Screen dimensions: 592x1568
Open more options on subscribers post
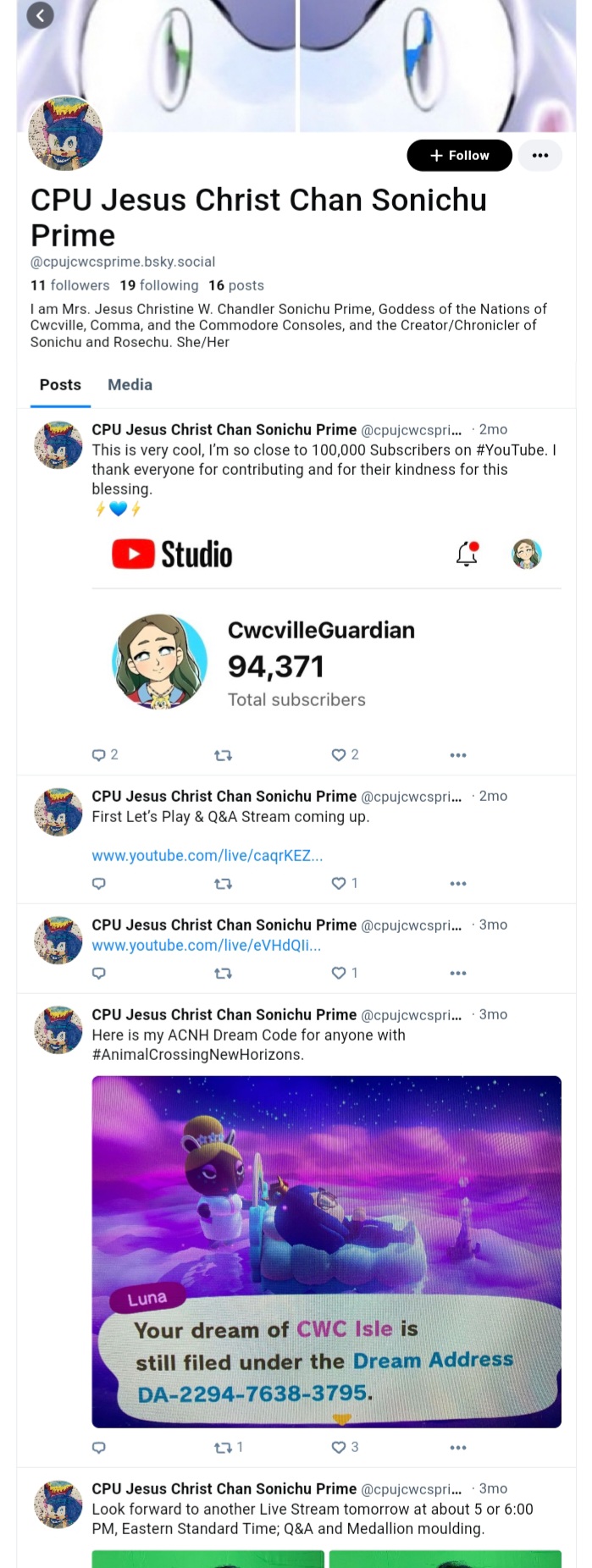click(x=458, y=755)
